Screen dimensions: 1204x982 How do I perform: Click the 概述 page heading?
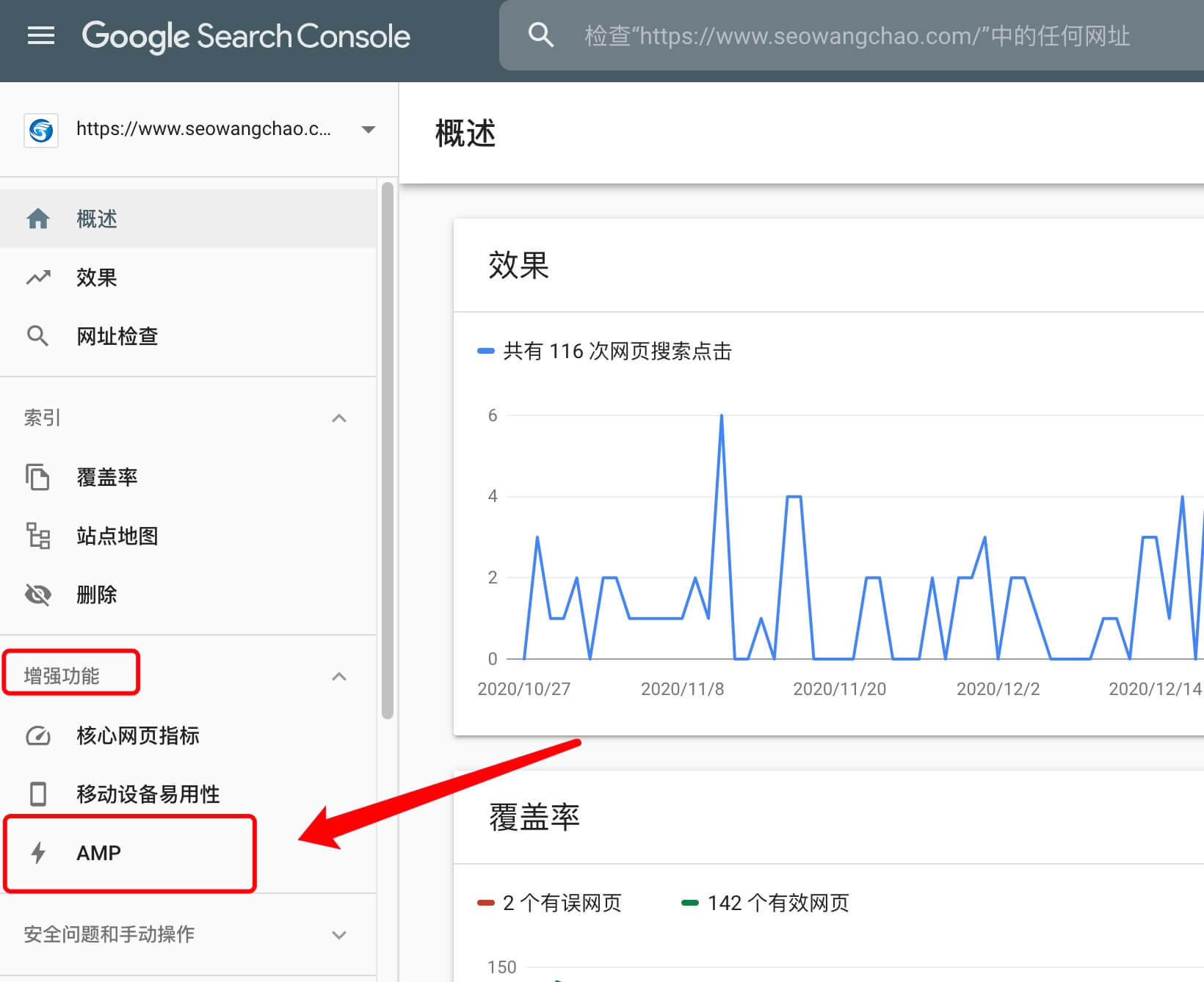465,134
